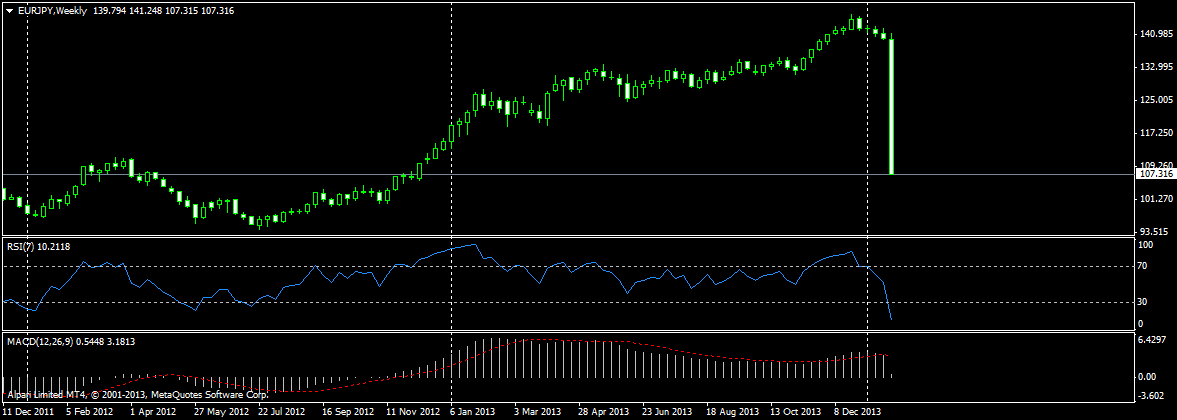Screen dimensions: 1177x420
Task: Click the 93.515 price scale label
Action: tap(1155, 232)
